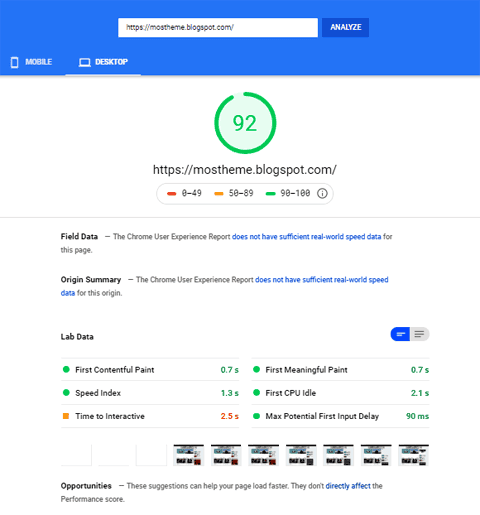The image size is (480, 515).
Task: Click the score scale info icon
Action: click(x=322, y=193)
